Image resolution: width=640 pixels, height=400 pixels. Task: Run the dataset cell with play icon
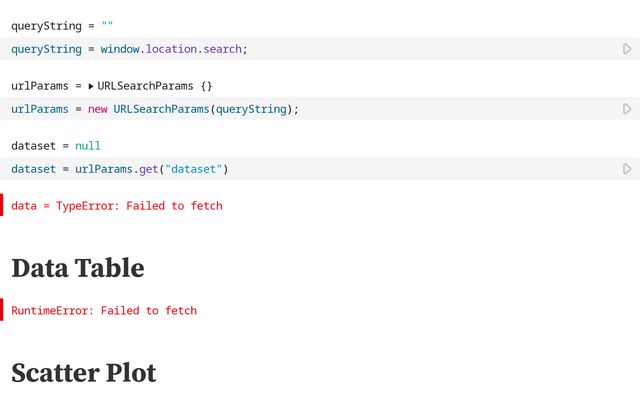tap(627, 169)
